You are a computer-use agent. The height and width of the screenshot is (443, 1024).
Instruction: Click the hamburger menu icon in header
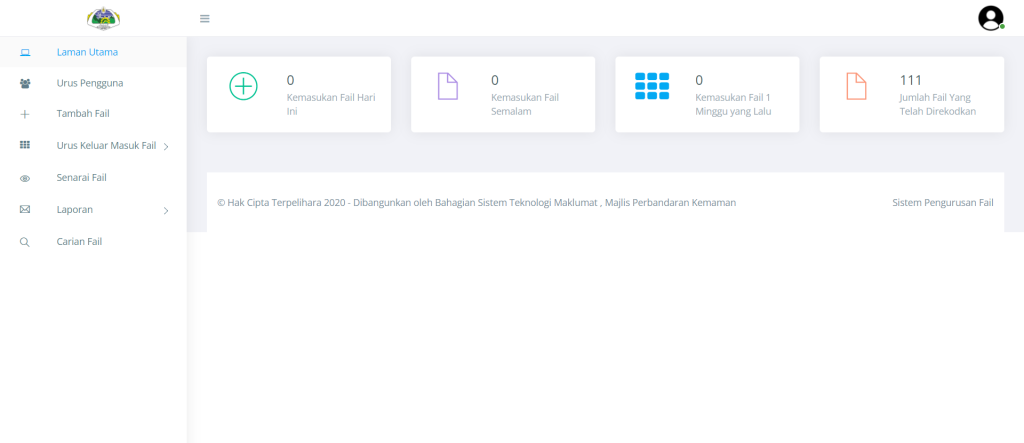[205, 19]
